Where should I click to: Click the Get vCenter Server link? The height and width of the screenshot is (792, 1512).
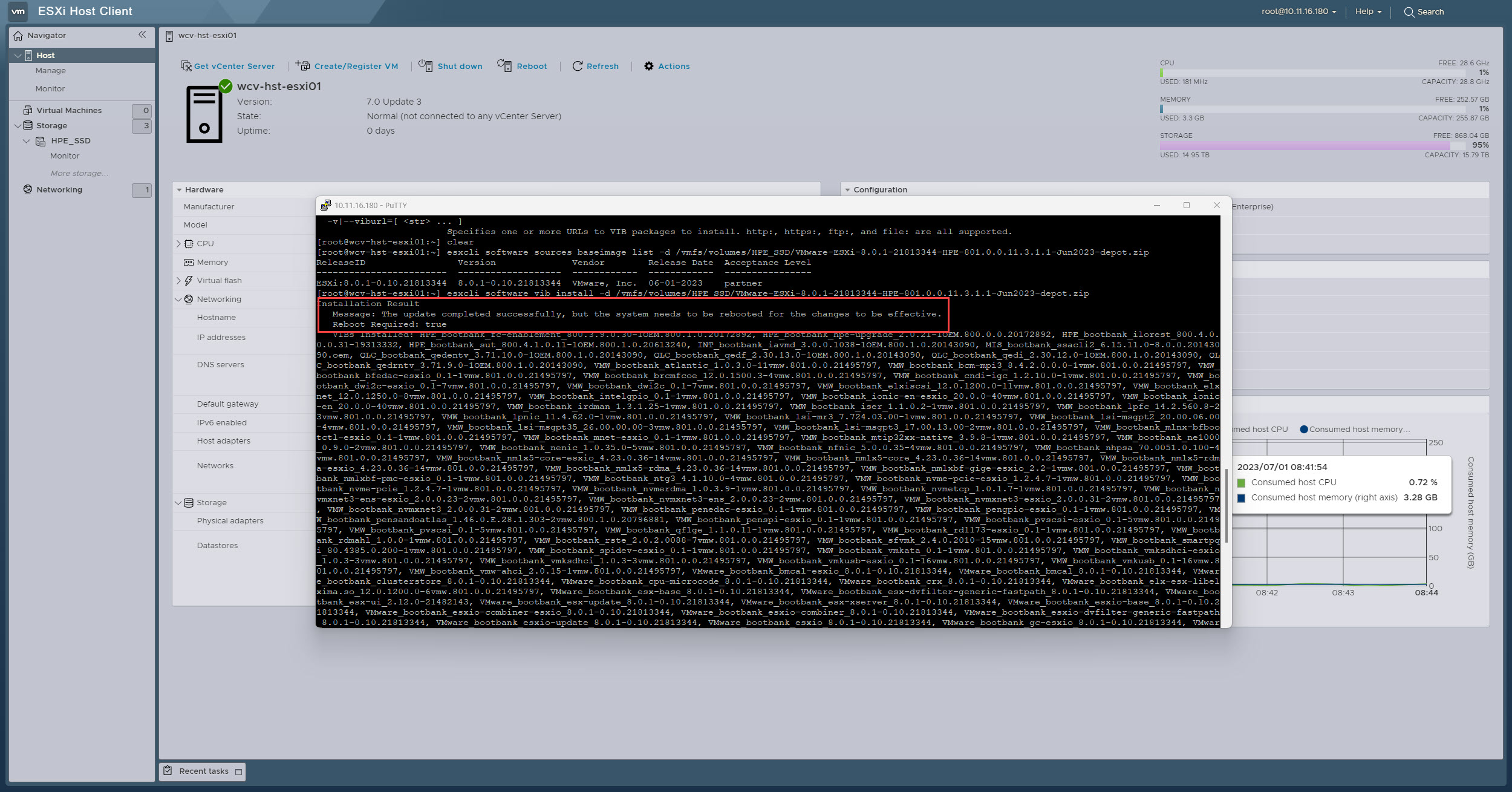[234, 67]
